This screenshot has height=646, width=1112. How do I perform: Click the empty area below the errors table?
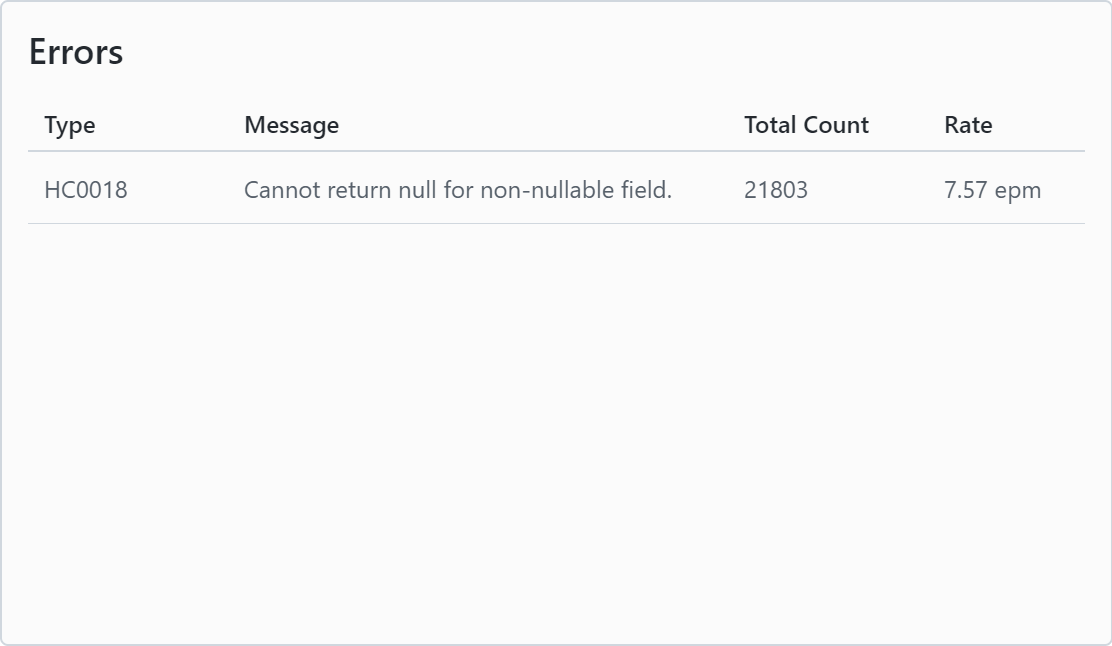tap(556, 430)
